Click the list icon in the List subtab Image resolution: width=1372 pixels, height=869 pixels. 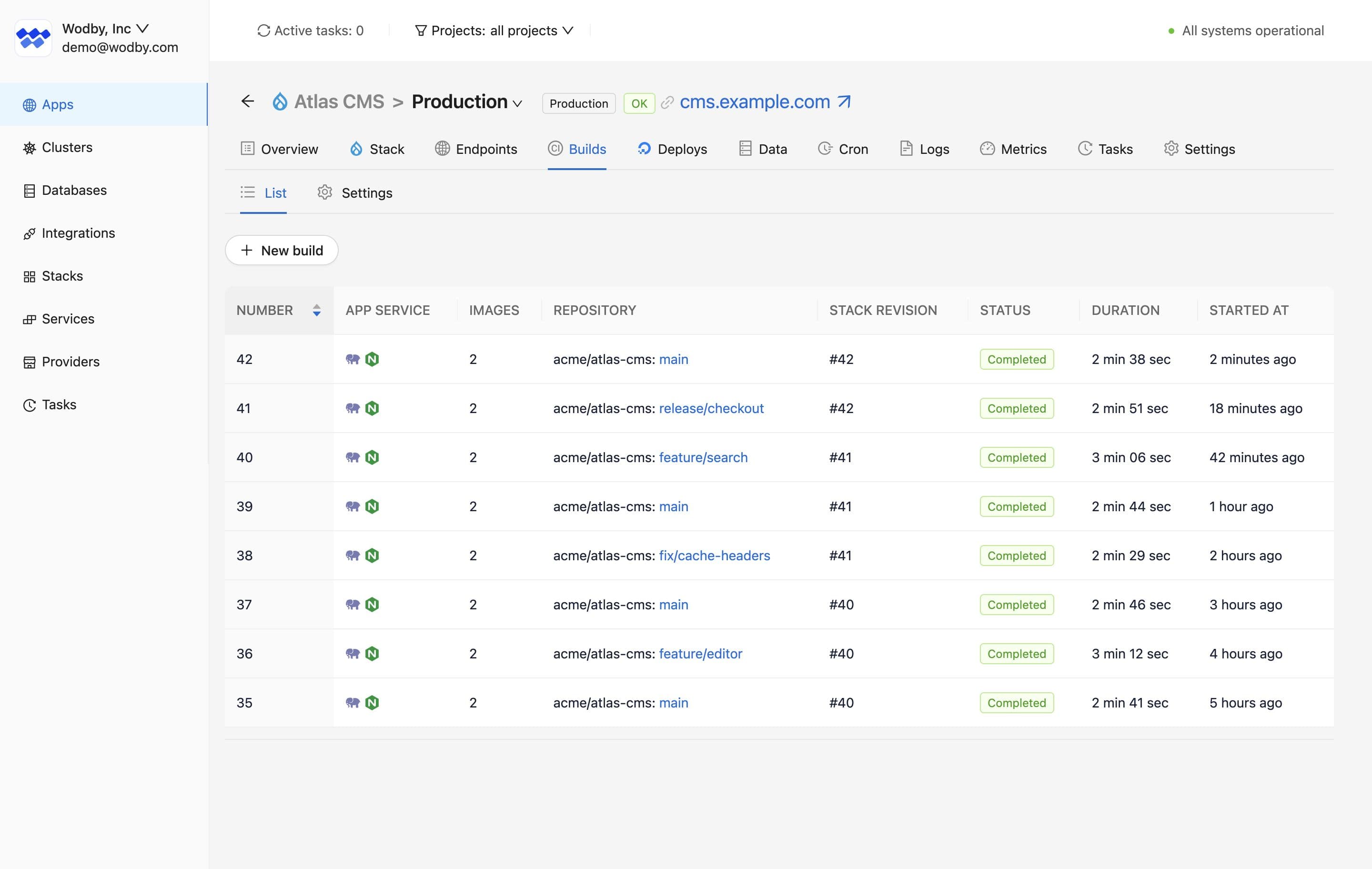247,192
